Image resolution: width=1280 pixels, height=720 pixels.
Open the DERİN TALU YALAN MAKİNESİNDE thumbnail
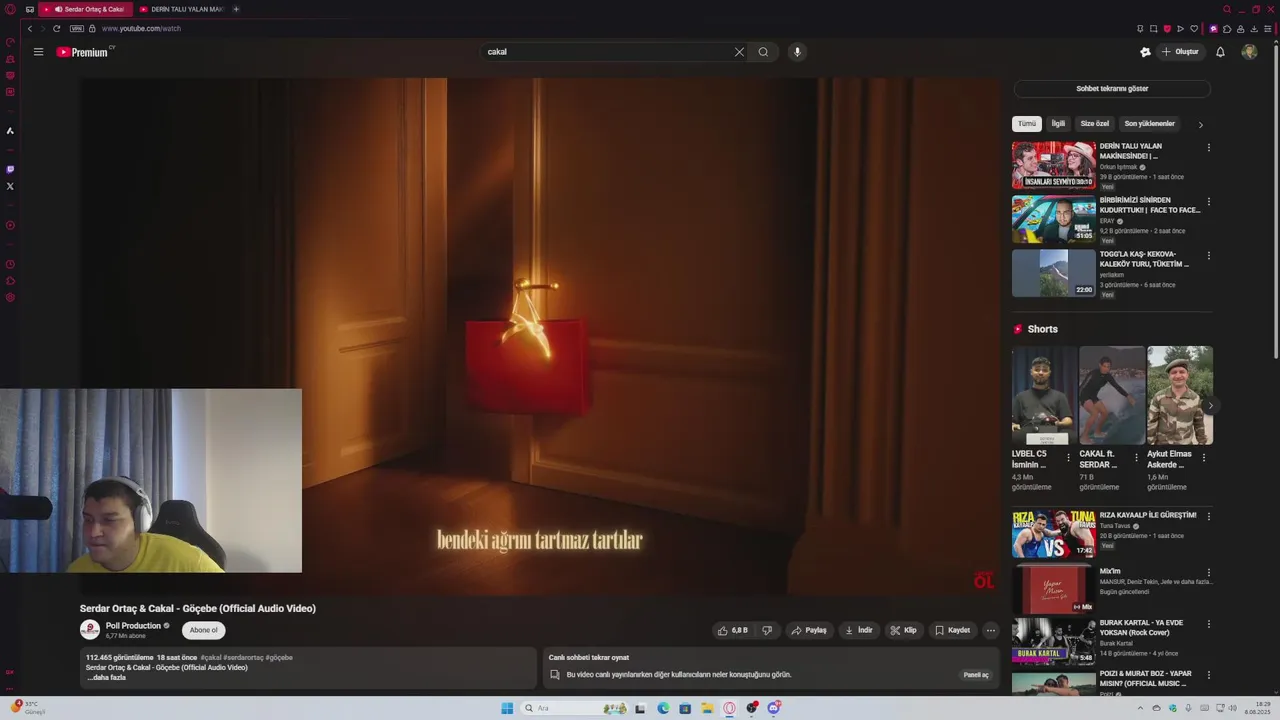click(1053, 165)
